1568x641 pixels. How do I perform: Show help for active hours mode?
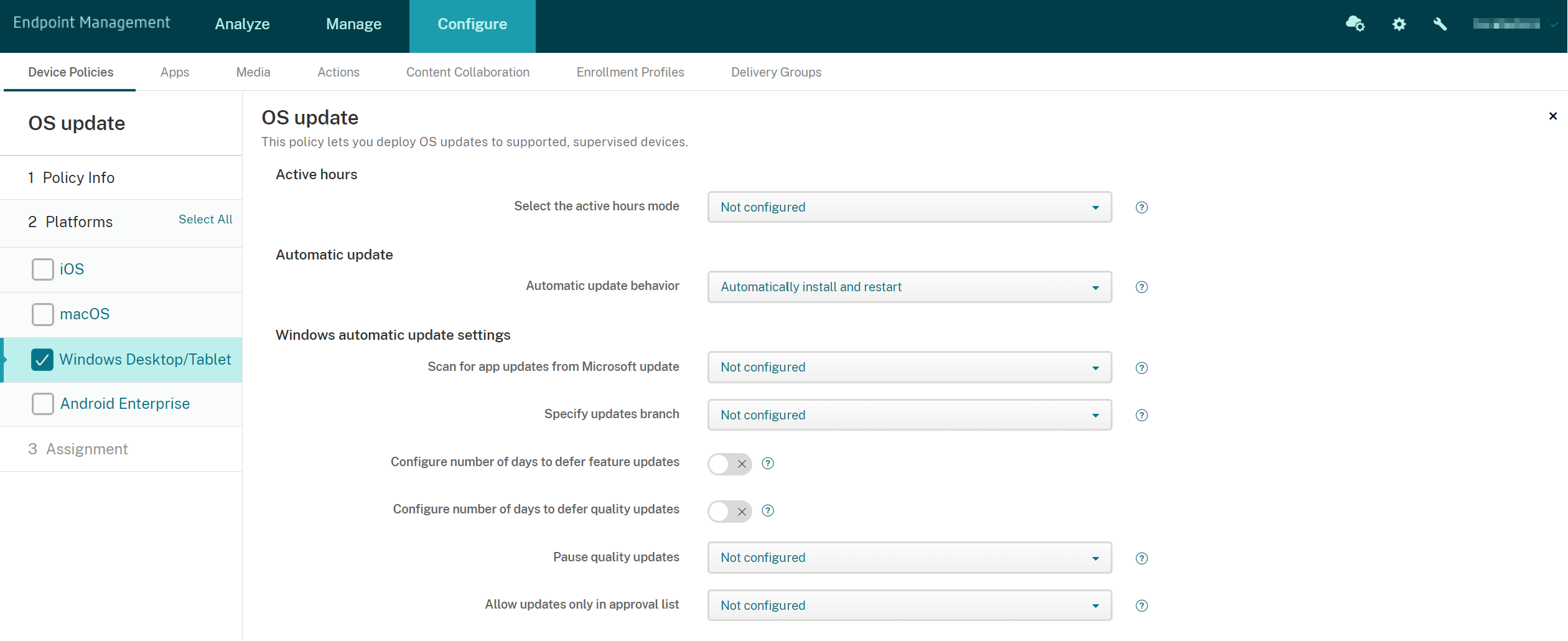point(1141,208)
